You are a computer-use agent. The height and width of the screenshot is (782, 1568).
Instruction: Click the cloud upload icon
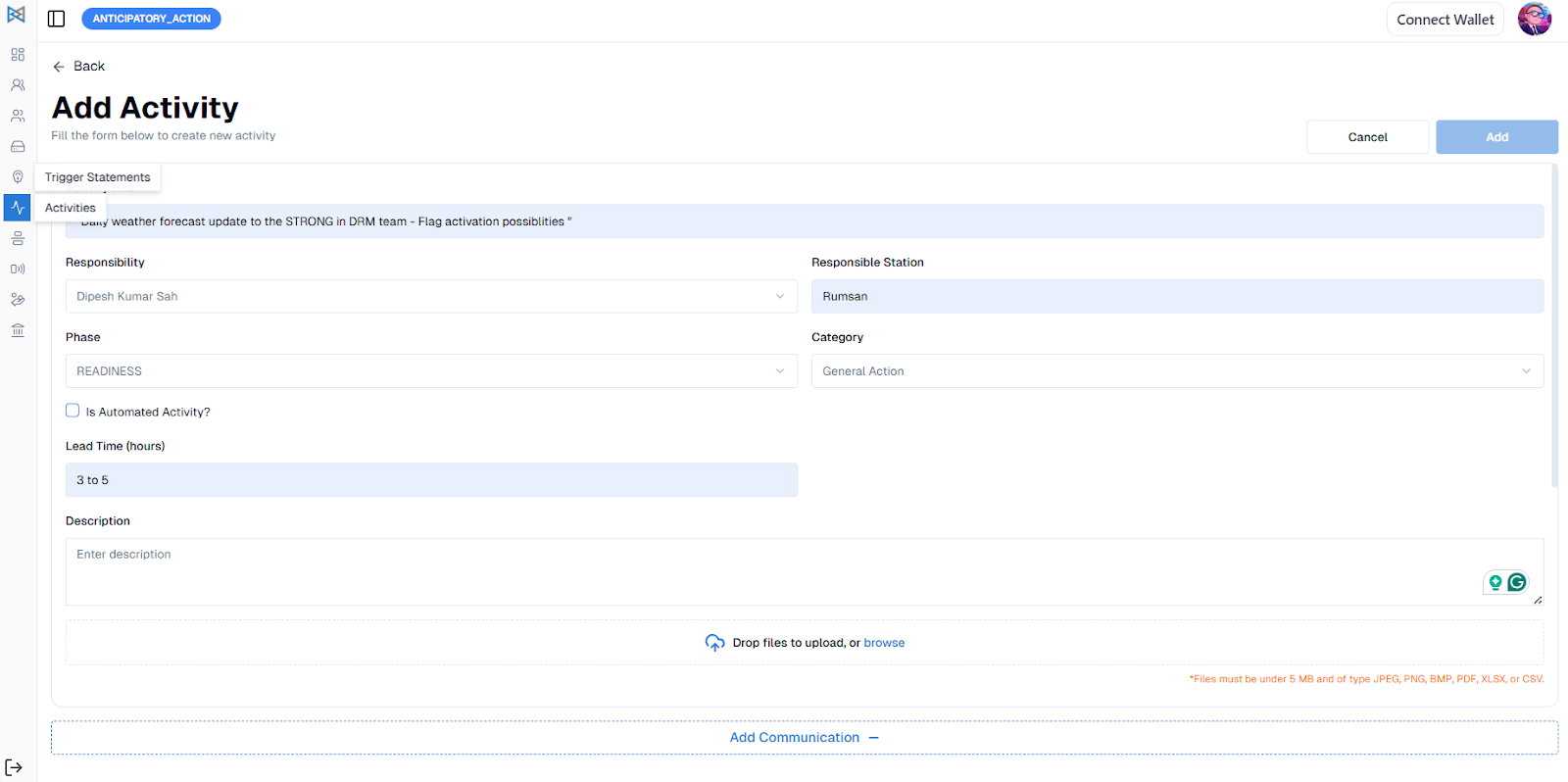coord(715,643)
